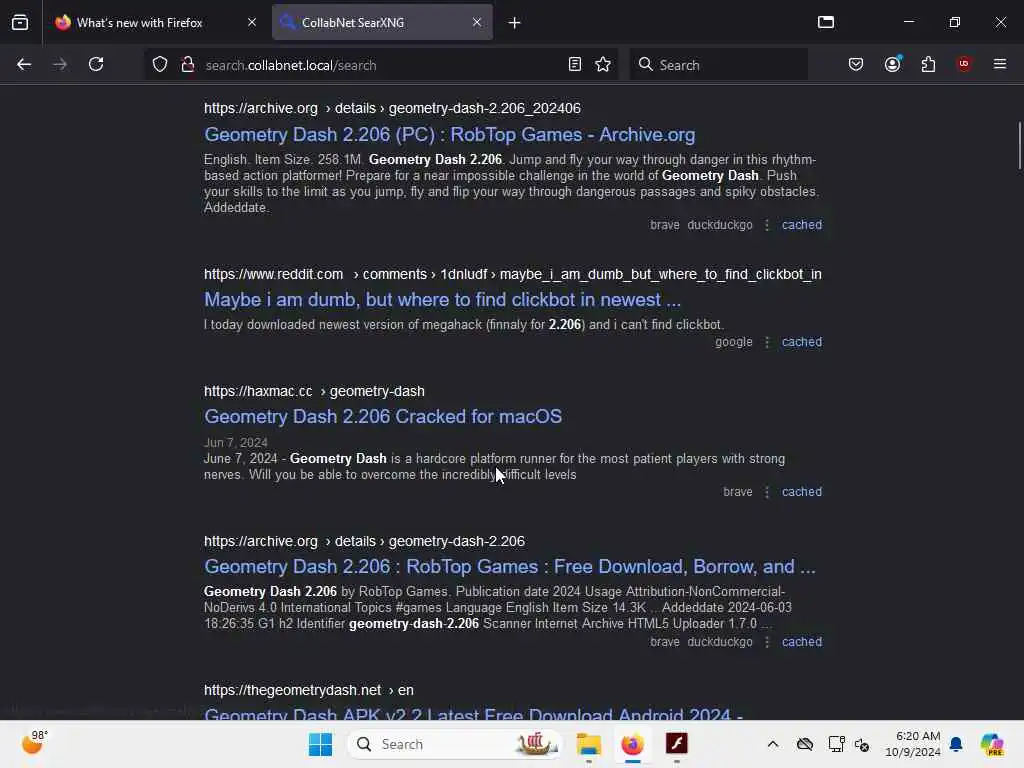Viewport: 1024px width, 768px height.
Task: Open cached copy of geometry-dash-2.206 archive result
Action: click(x=802, y=642)
